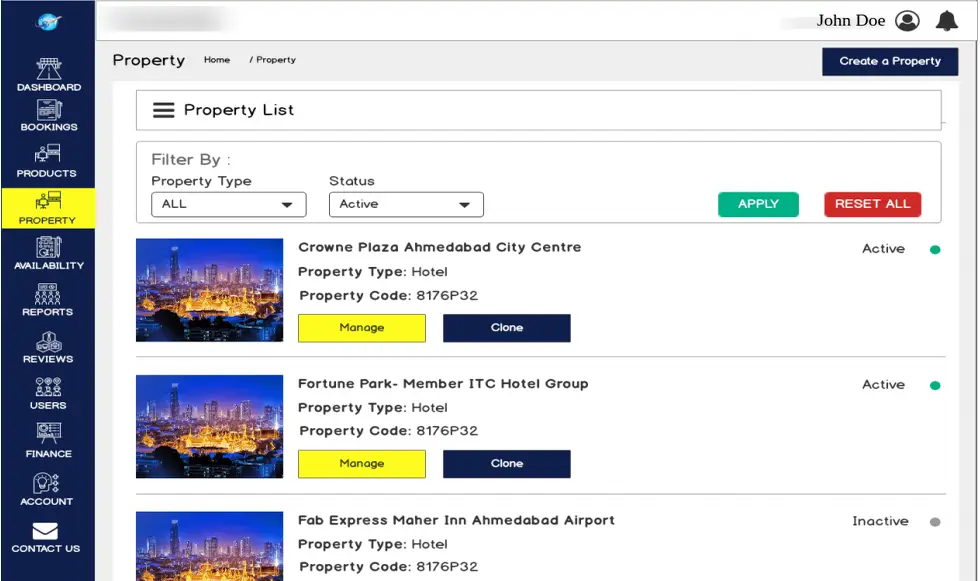
Task: Open the John Doe profile avatar icon
Action: pyautogui.click(x=907, y=21)
